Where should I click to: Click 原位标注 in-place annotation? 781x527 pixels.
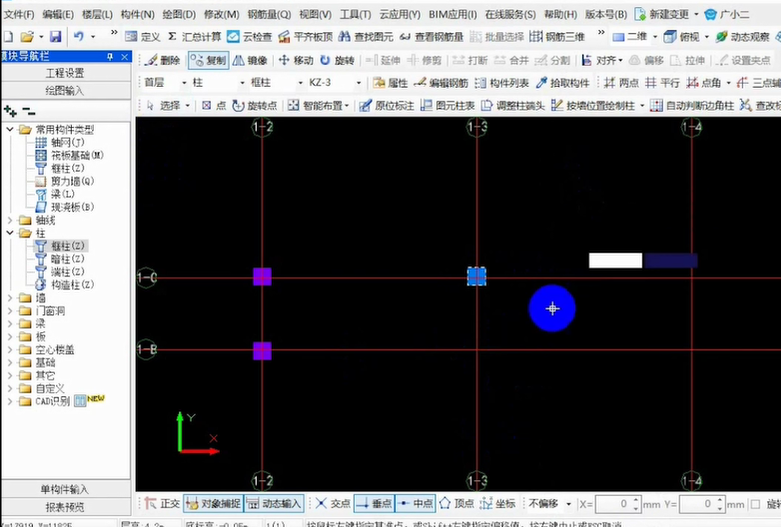tap(387, 106)
